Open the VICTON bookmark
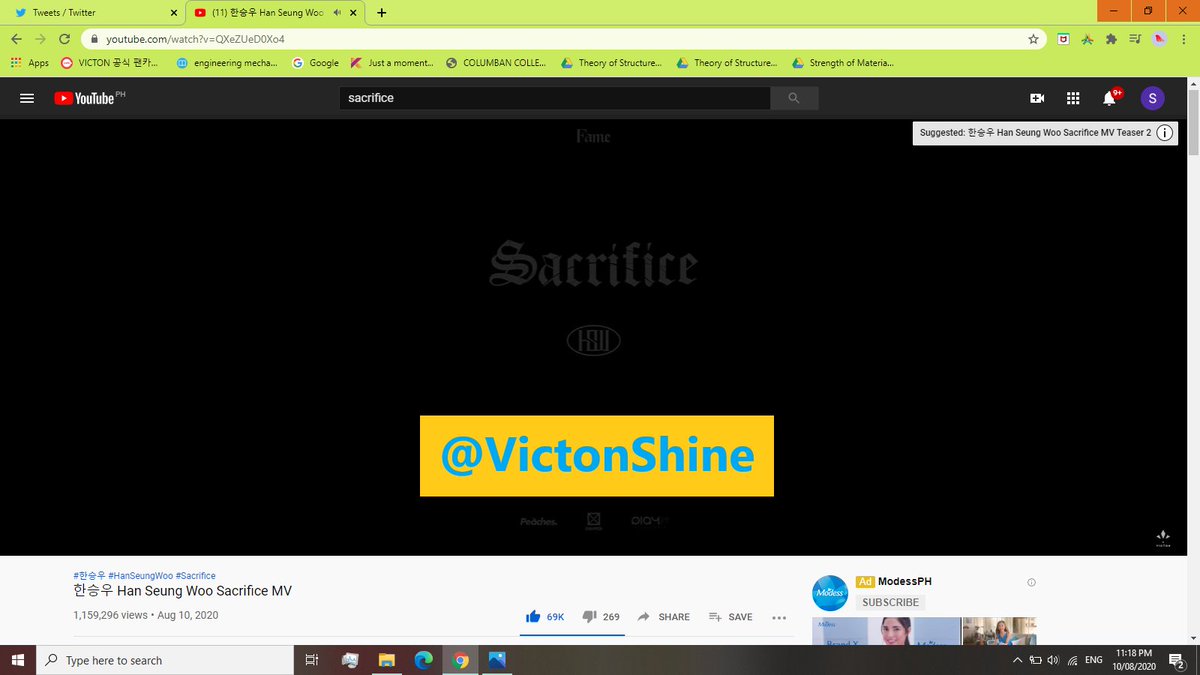The height and width of the screenshot is (675, 1200). coord(110,63)
